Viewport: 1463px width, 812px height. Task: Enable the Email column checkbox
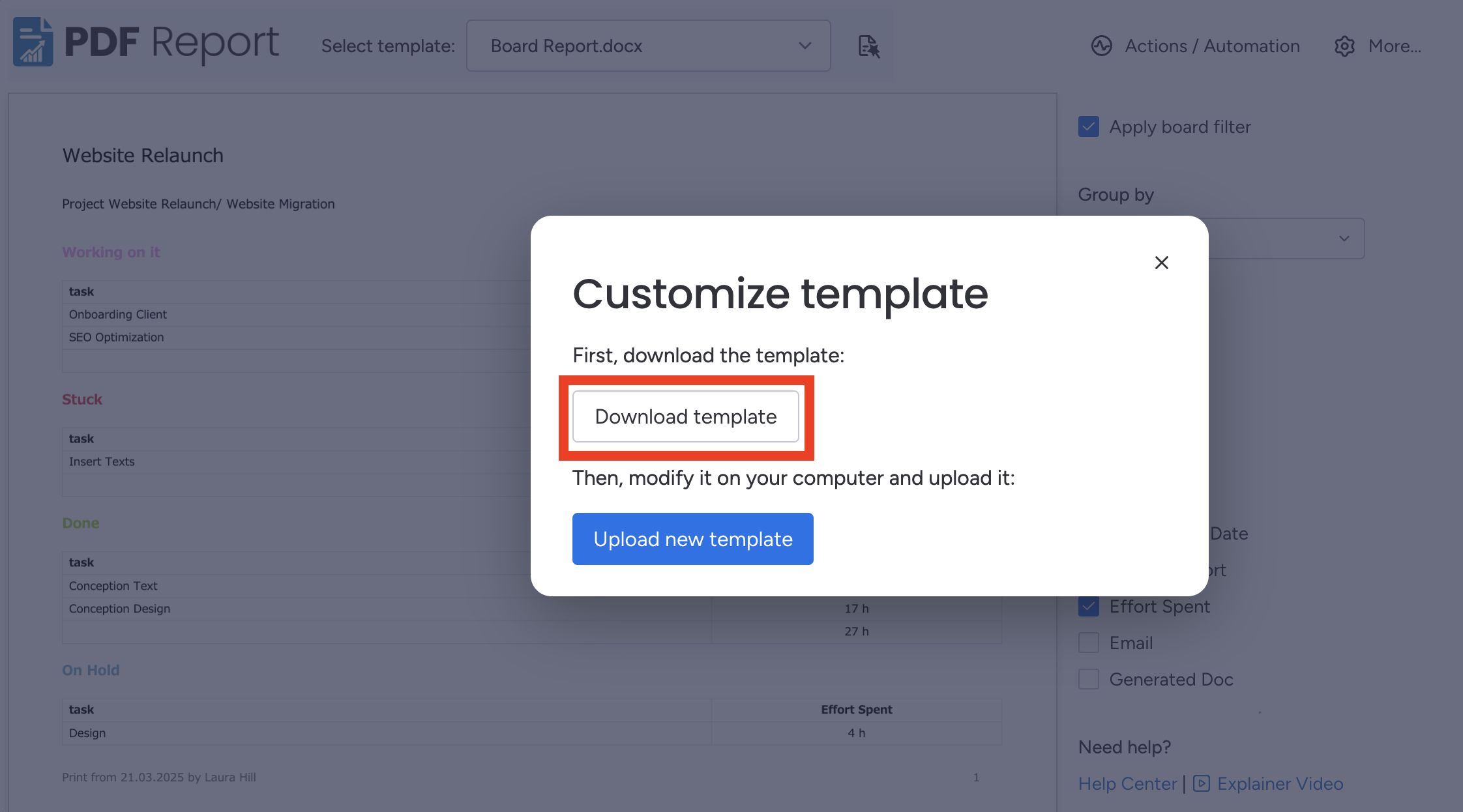pyautogui.click(x=1088, y=643)
